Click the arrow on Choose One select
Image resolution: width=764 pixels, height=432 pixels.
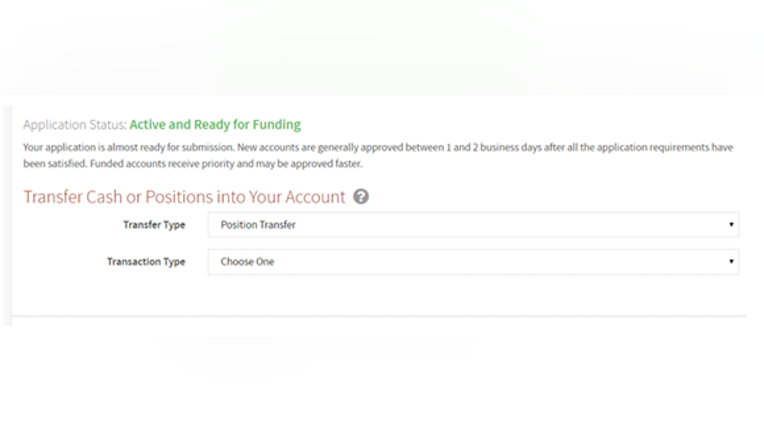pyautogui.click(x=731, y=262)
